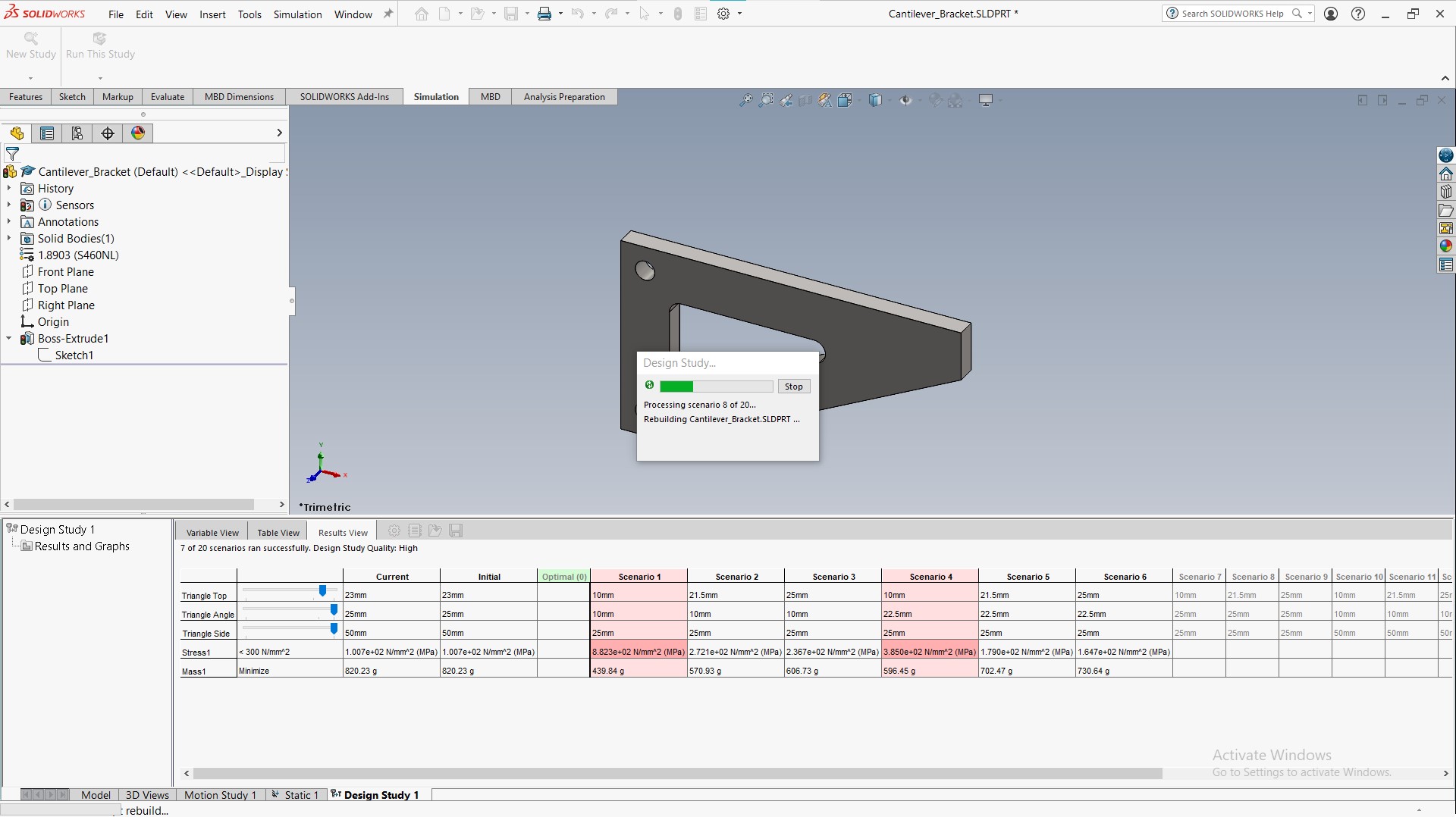Open the DimXpertManager crosshair tab icon
This screenshot has width=1456, height=817.
point(108,133)
